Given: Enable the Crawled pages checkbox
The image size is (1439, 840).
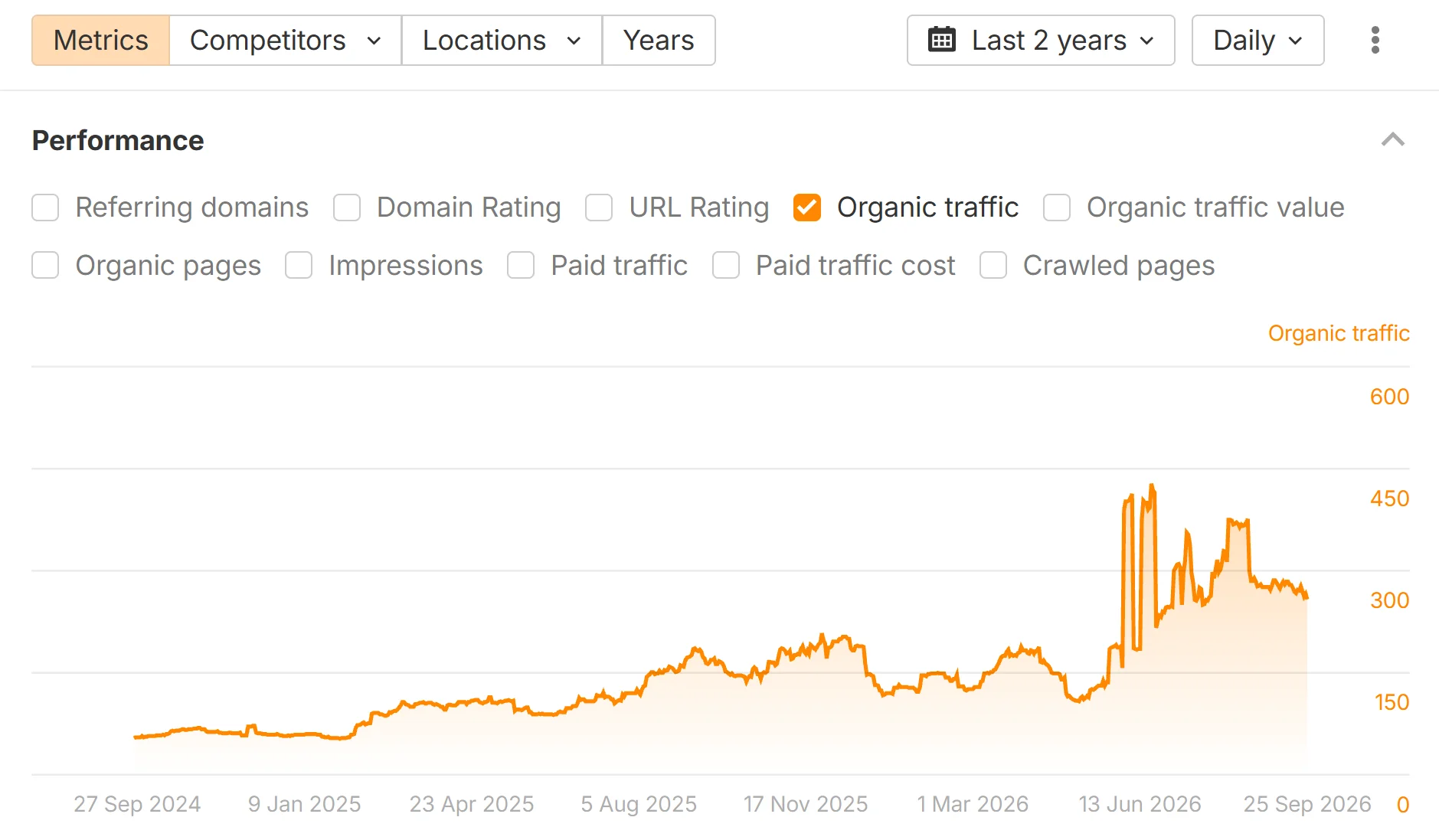Looking at the screenshot, I should coord(993,266).
